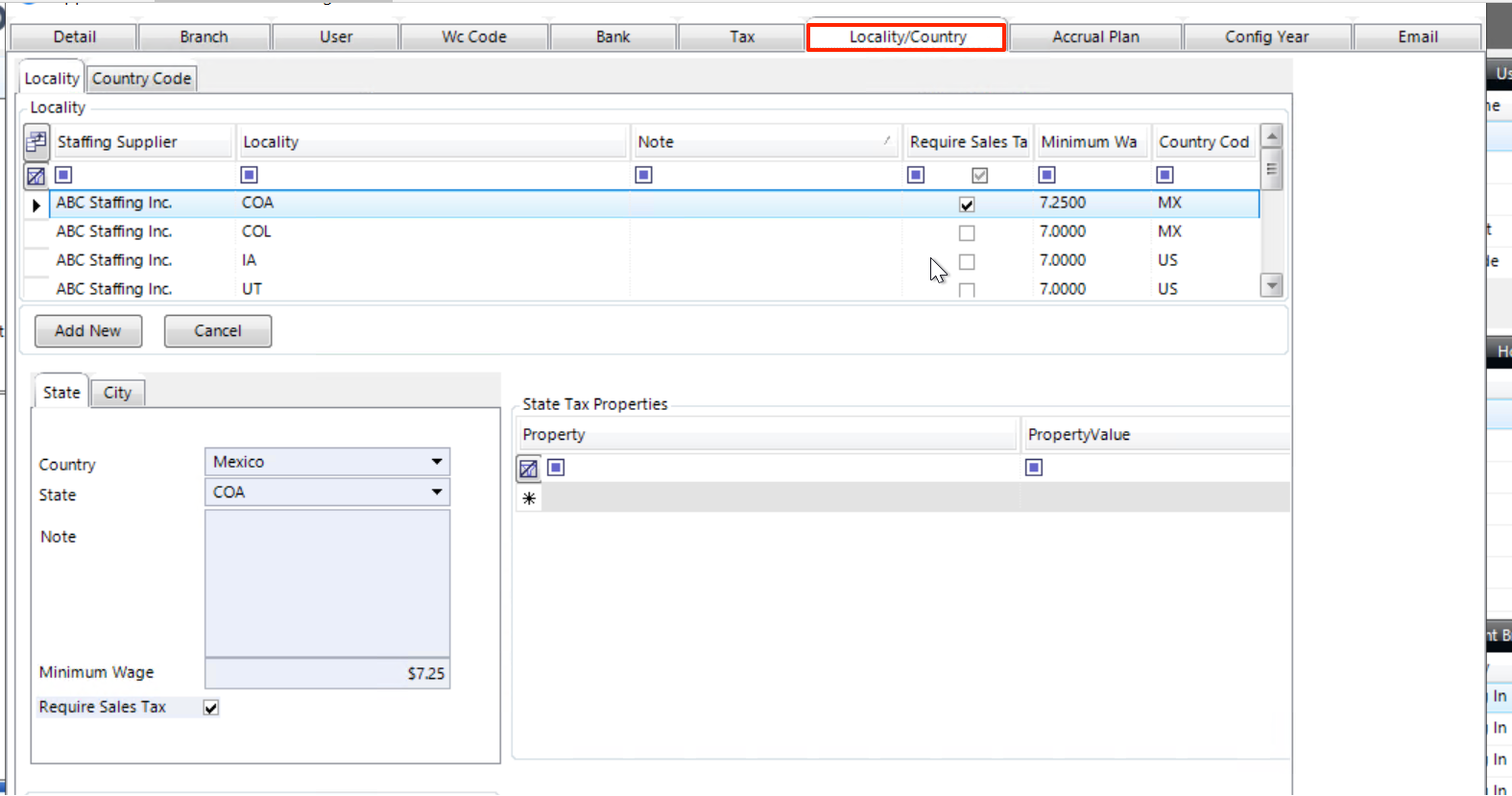Select the Locality sub-tab
1512x796 pixels.
pos(52,78)
